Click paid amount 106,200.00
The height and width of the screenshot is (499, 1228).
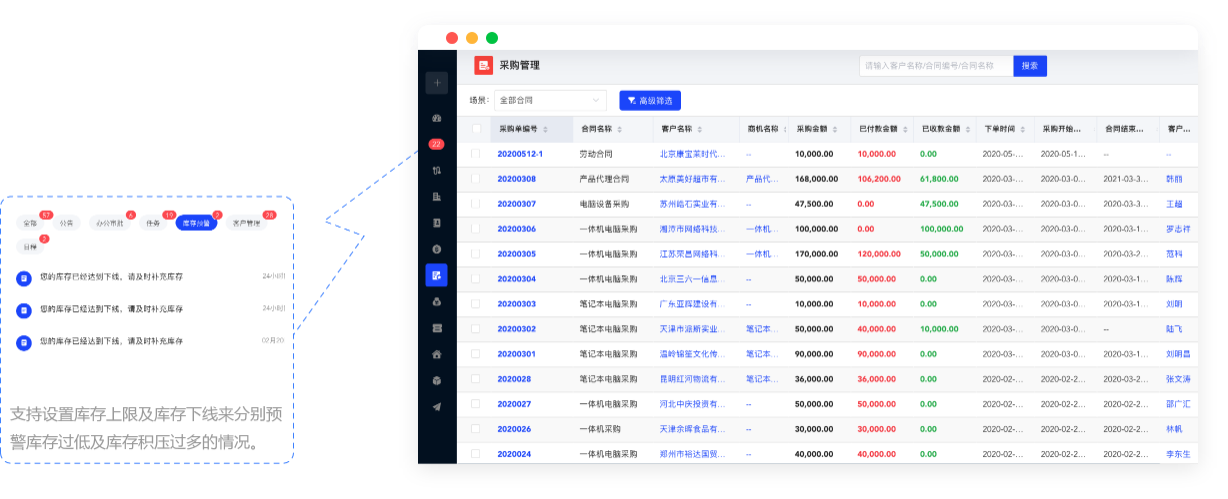[x=879, y=179]
